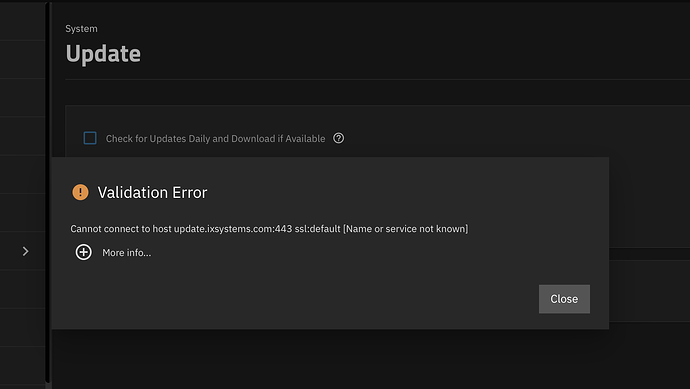Screen dimensions: 690x389
Task: Click the Validation Error title
Action: point(152,193)
